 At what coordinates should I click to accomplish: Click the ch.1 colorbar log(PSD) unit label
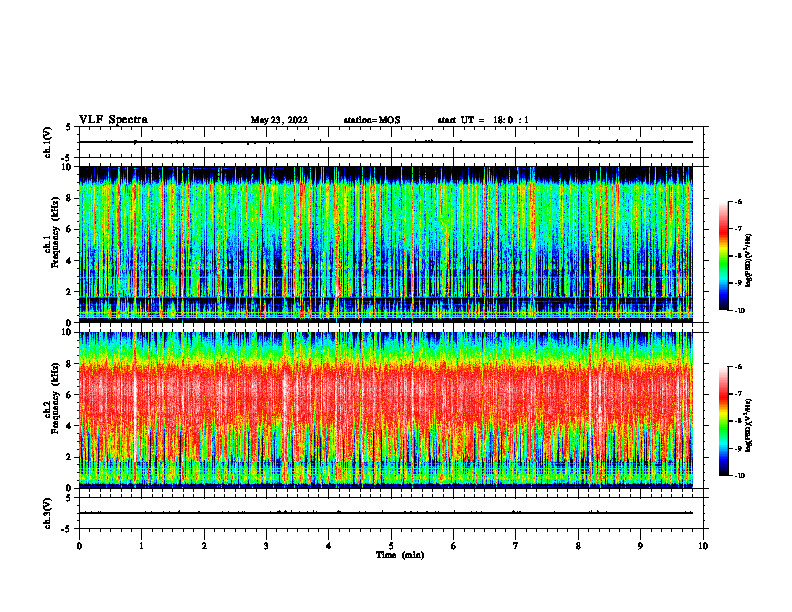pyautogui.click(x=749, y=260)
